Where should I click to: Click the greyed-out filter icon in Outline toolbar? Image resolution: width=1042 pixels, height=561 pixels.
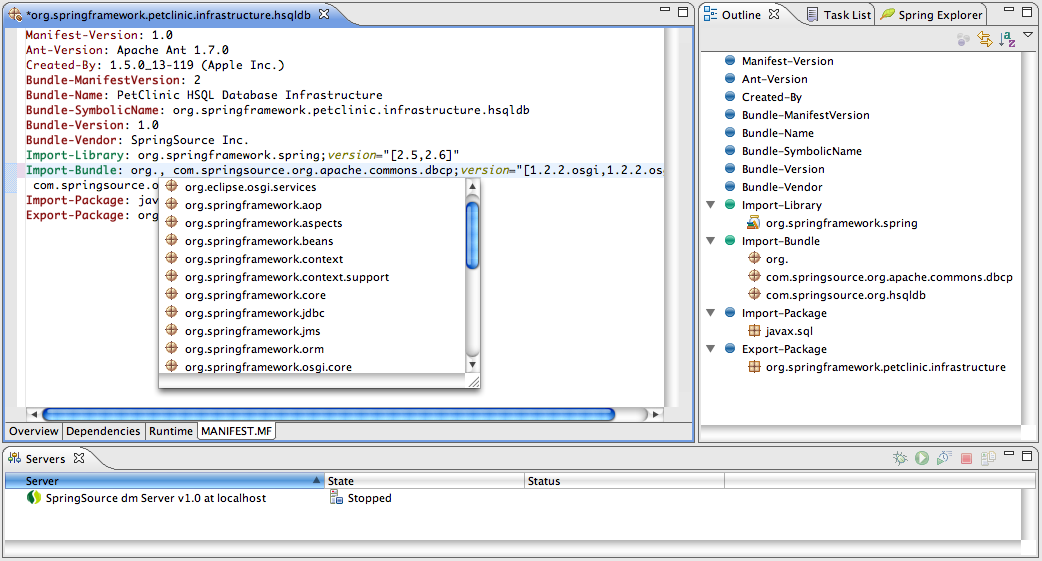click(963, 40)
